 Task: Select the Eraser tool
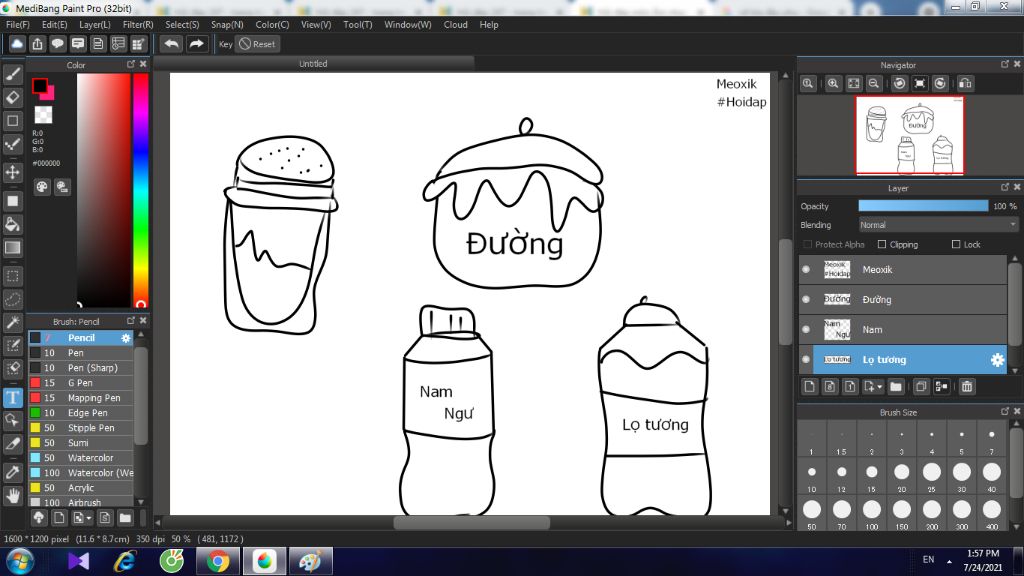click(x=12, y=97)
